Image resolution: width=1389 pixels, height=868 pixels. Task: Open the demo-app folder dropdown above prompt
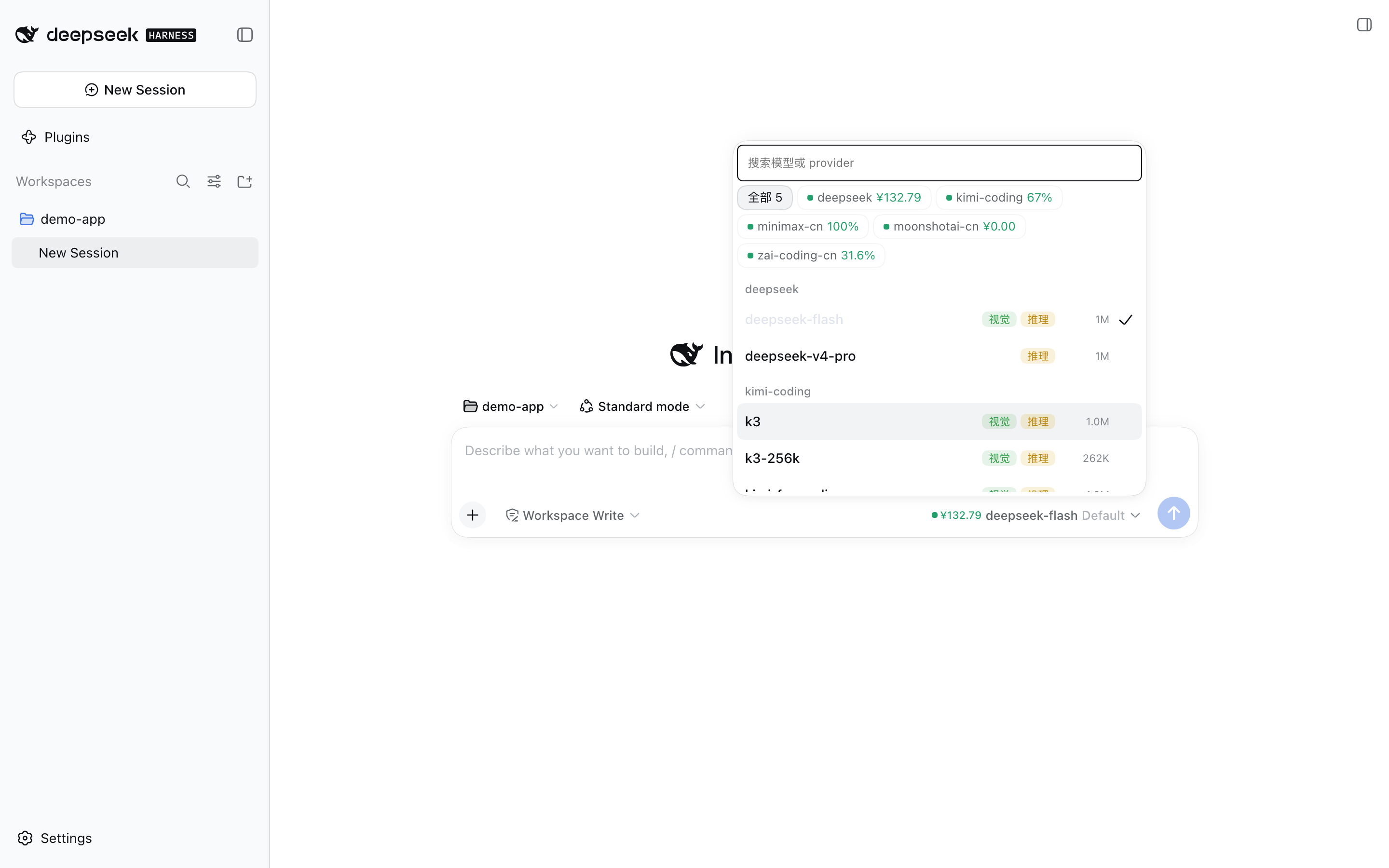pyautogui.click(x=510, y=407)
